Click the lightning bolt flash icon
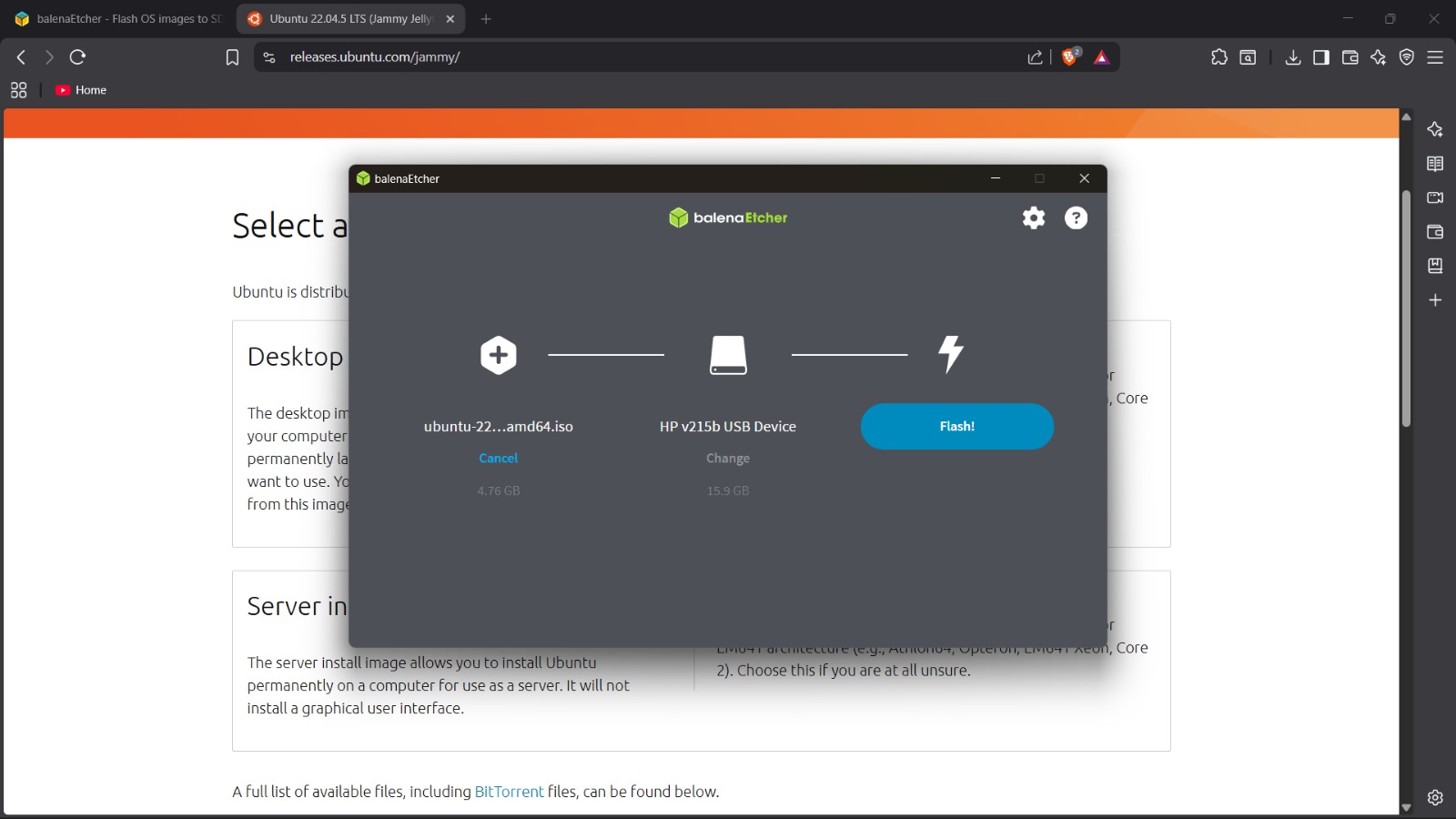The height and width of the screenshot is (819, 1456). (x=951, y=354)
